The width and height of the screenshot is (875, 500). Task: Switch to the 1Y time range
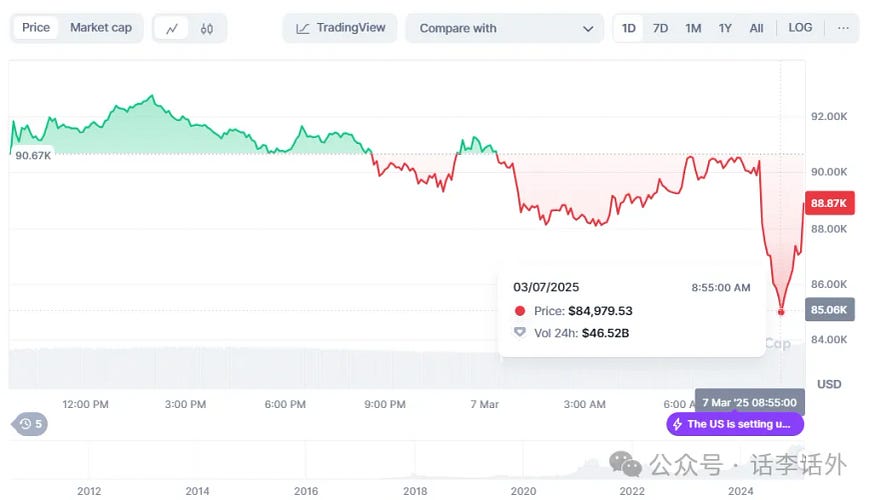(x=725, y=28)
